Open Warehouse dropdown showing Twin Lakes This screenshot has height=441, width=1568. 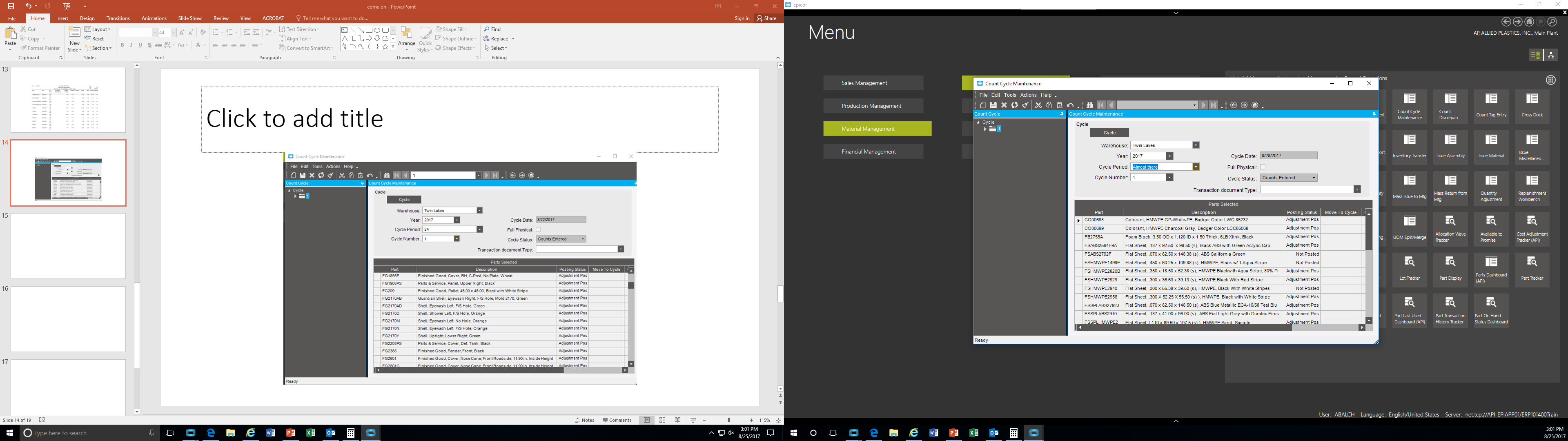coord(1196,145)
